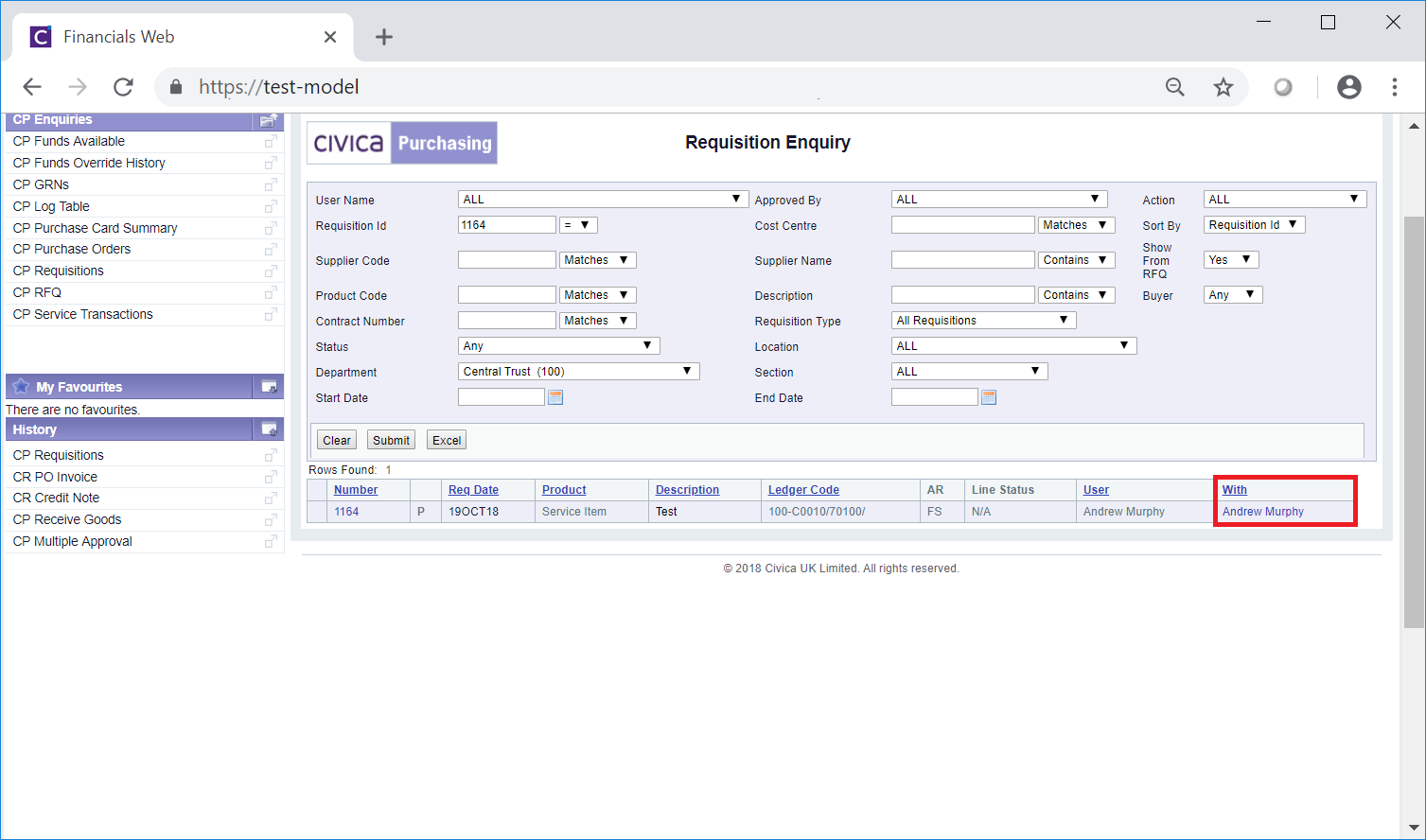Open CP Funds Available in new window icon
1426x840 pixels.
pyautogui.click(x=271, y=141)
